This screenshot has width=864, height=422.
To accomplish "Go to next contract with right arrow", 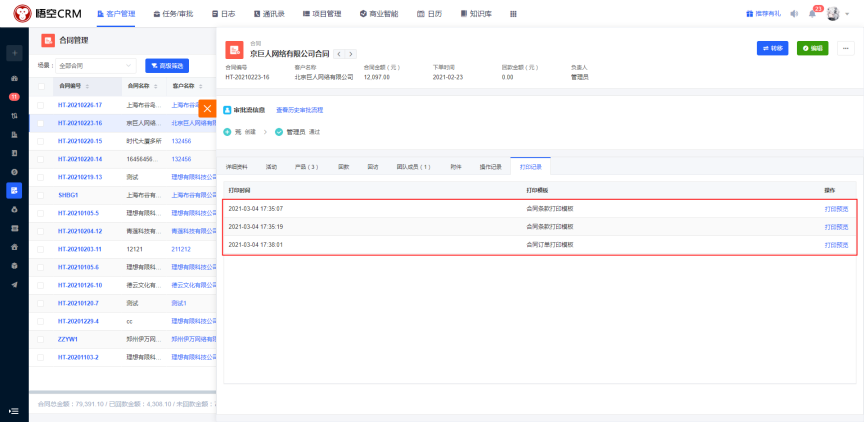I will pos(351,53).
